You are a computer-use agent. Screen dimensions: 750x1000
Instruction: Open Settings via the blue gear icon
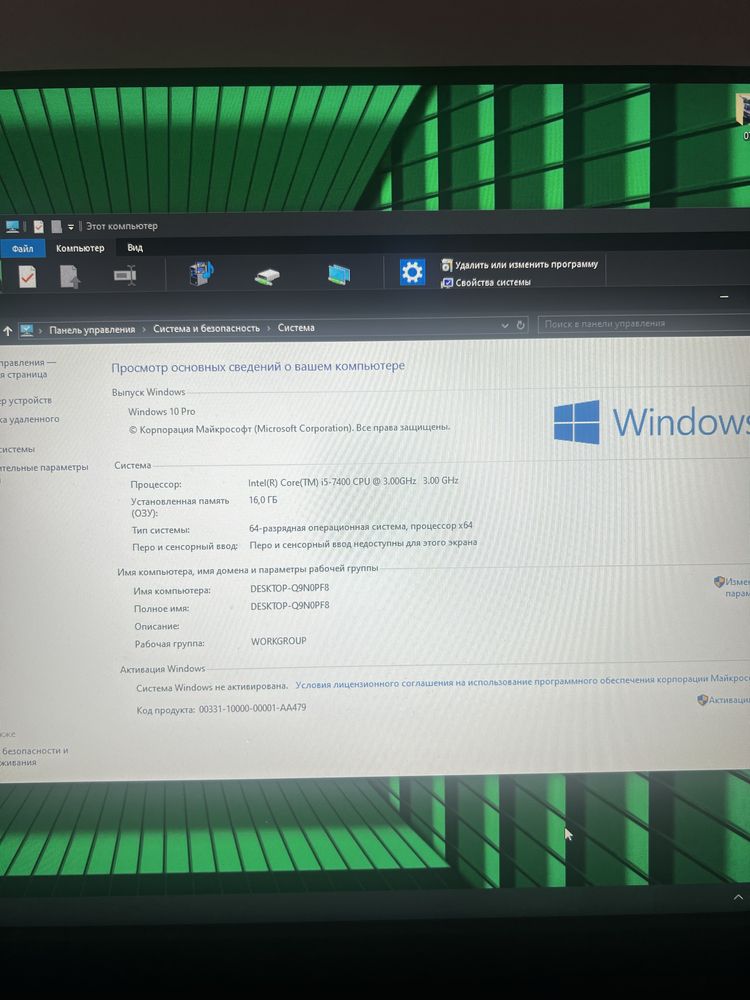(x=412, y=272)
